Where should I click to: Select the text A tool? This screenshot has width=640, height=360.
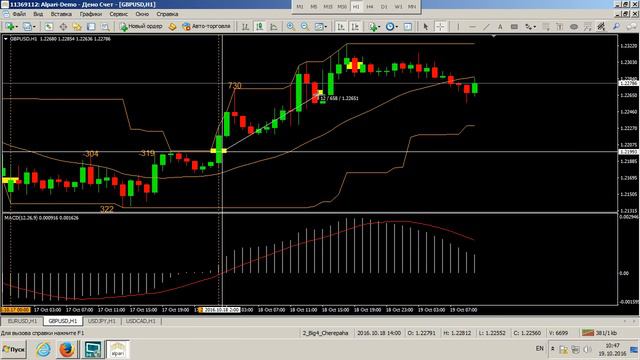point(500,27)
